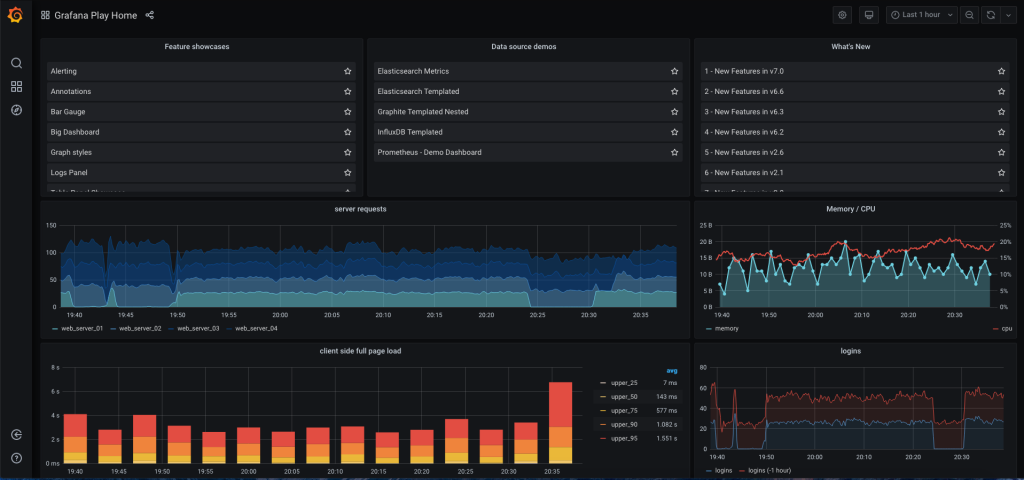Open the Prometheus - Demo Dashboard link
Image resolution: width=1024 pixels, height=480 pixels.
coord(429,152)
